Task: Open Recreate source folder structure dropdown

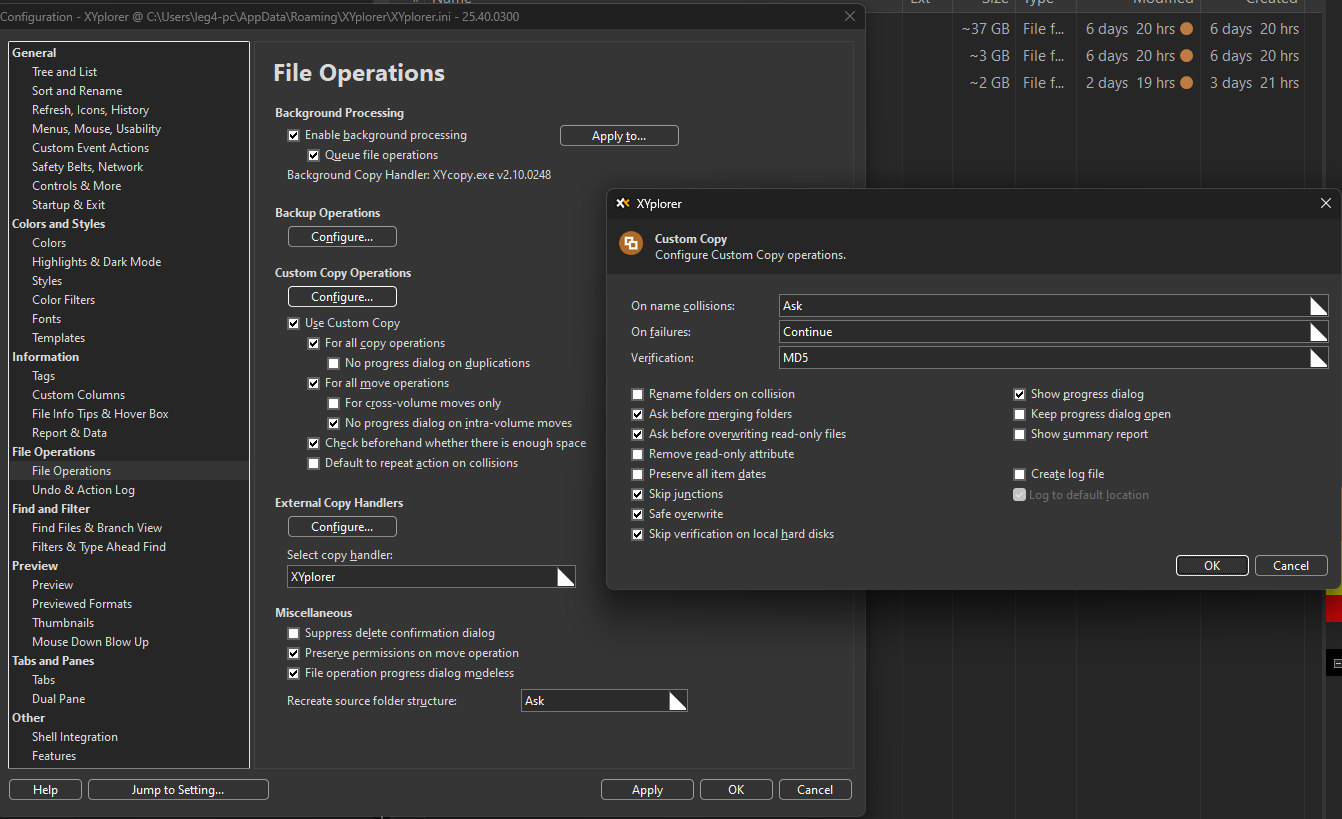Action: click(x=604, y=701)
